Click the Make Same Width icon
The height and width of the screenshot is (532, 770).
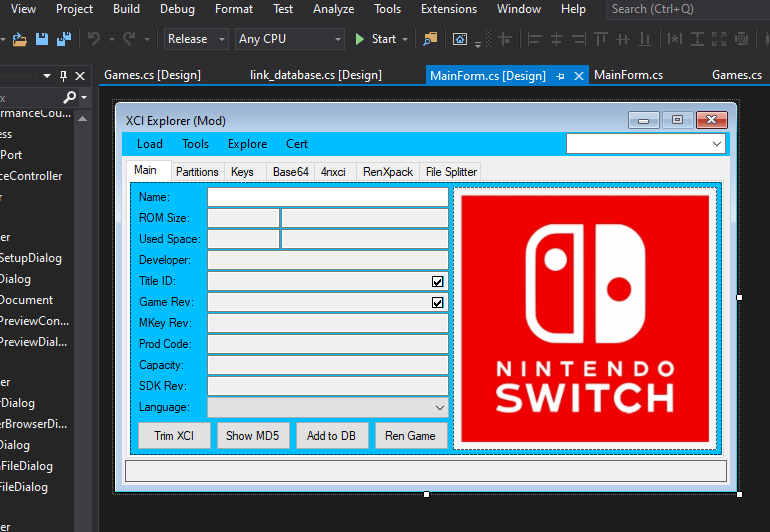click(x=675, y=39)
